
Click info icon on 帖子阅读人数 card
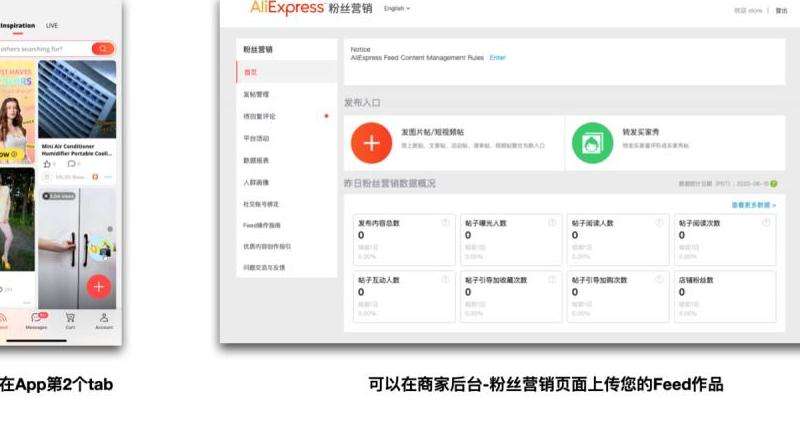[x=659, y=222]
